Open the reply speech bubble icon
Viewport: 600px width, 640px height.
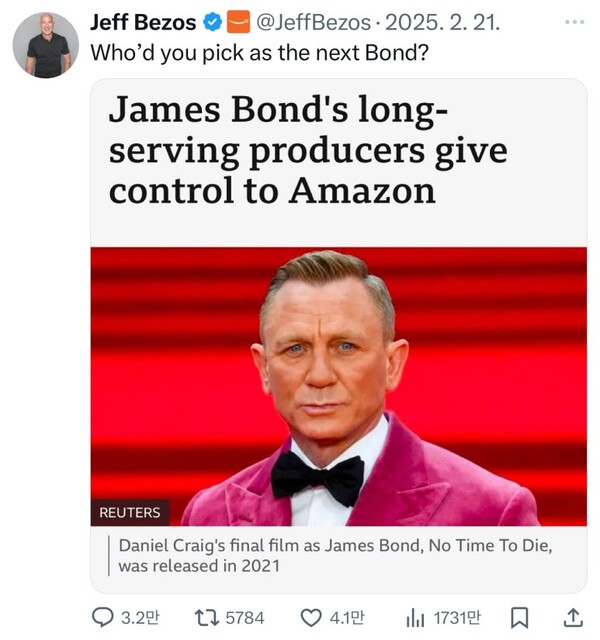point(103,617)
